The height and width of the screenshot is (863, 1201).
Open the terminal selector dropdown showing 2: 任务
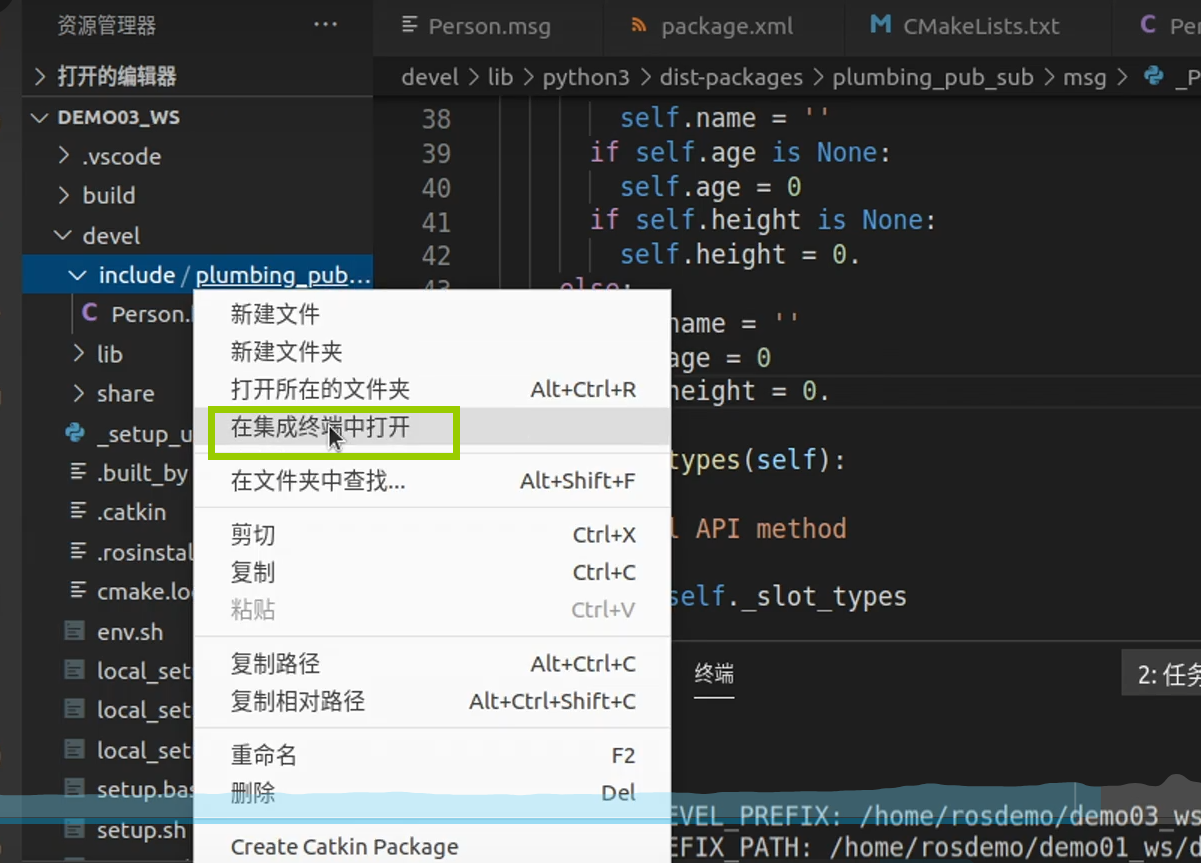pyautogui.click(x=1167, y=675)
